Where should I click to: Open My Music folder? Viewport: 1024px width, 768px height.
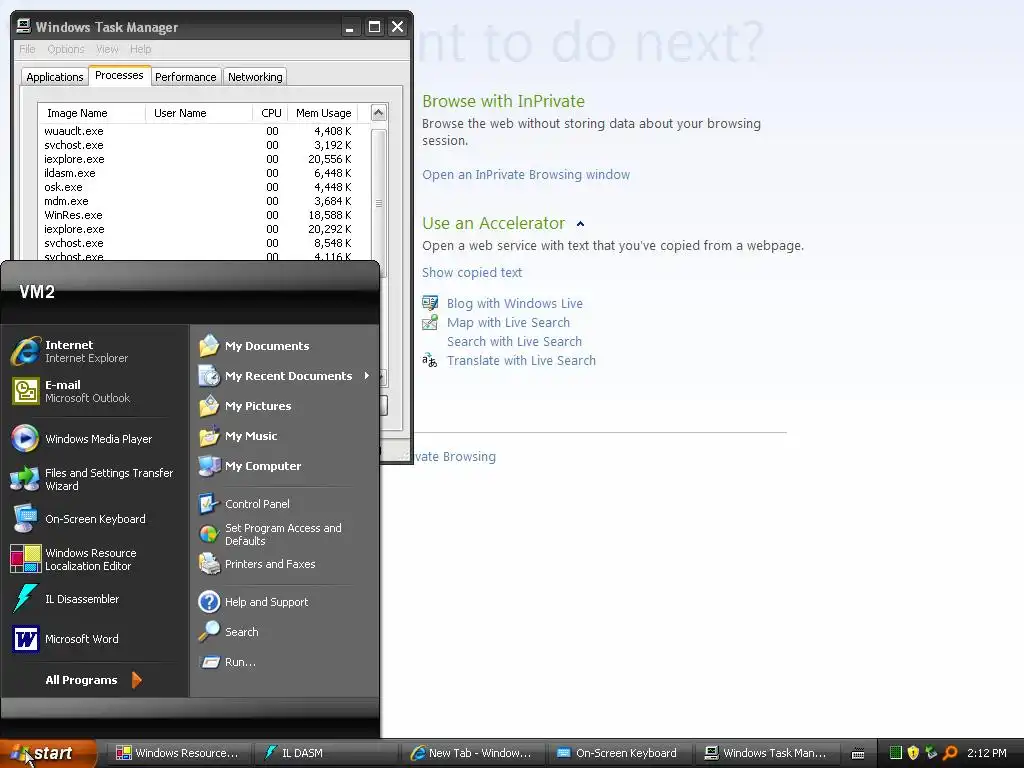(x=284, y=436)
